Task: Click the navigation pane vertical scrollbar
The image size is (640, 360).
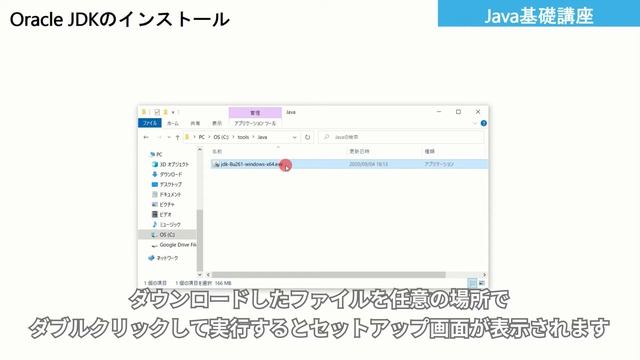Action: point(200,239)
